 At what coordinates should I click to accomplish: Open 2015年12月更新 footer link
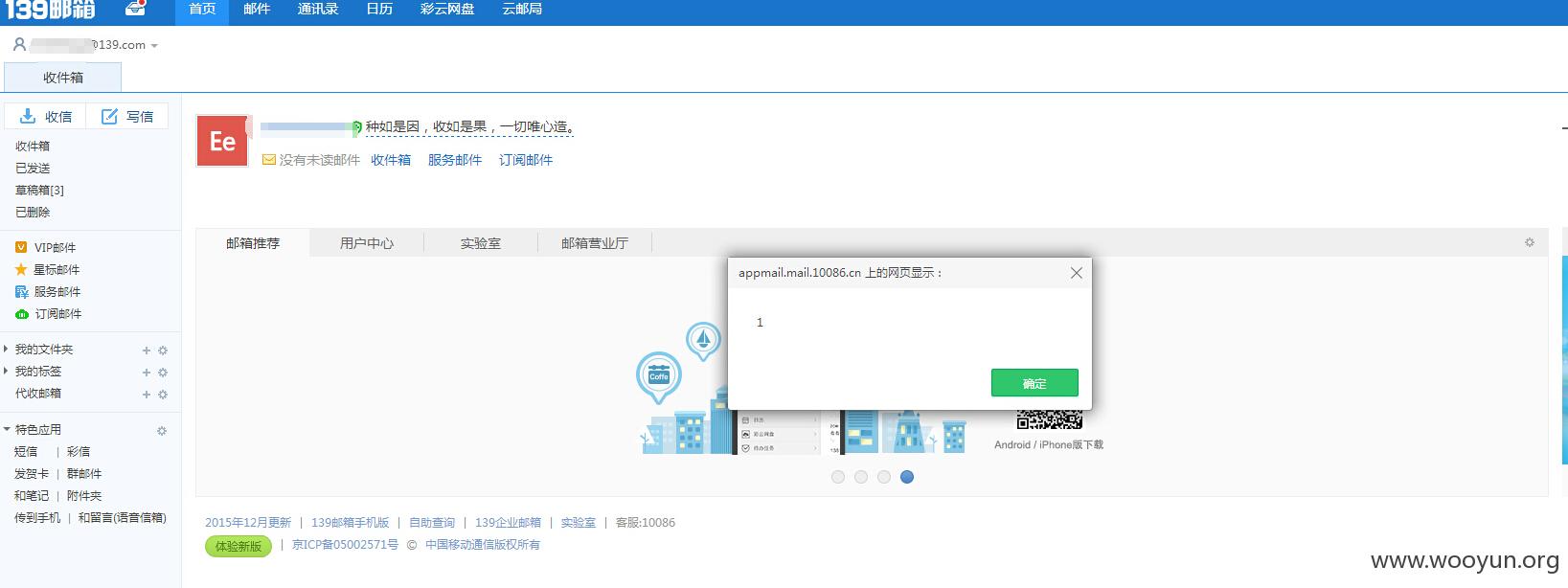(248, 523)
